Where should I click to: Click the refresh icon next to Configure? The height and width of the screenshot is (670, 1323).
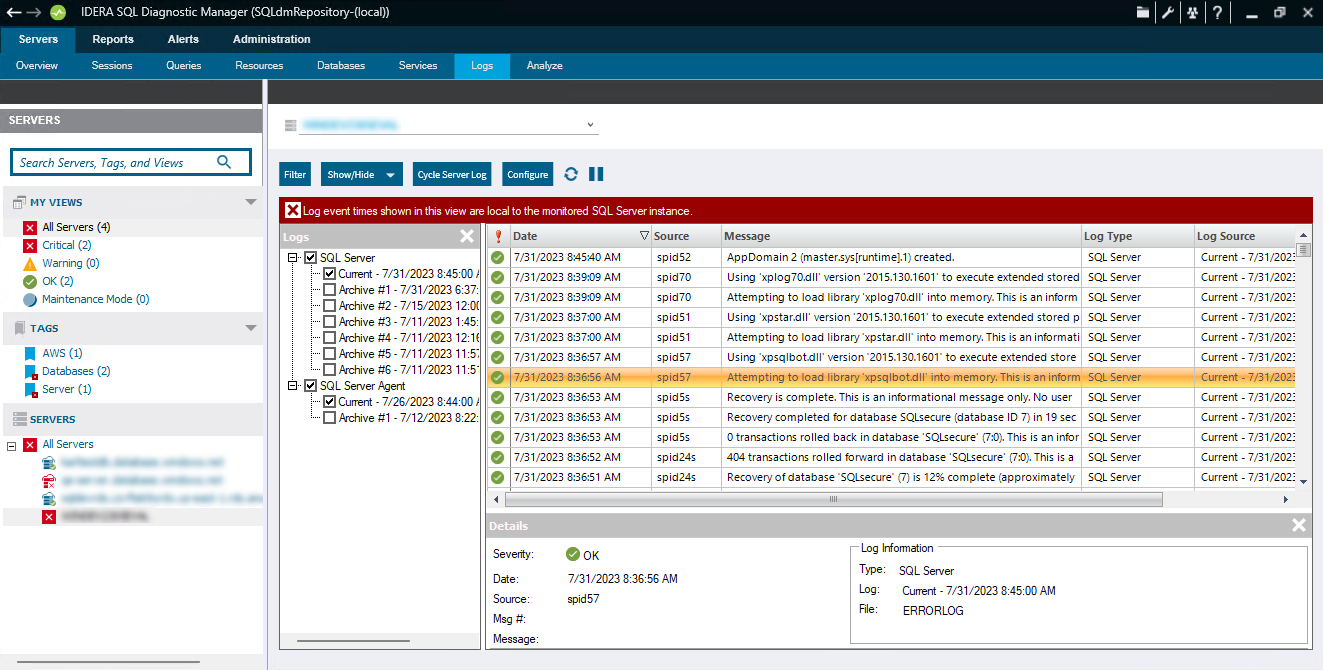click(571, 174)
